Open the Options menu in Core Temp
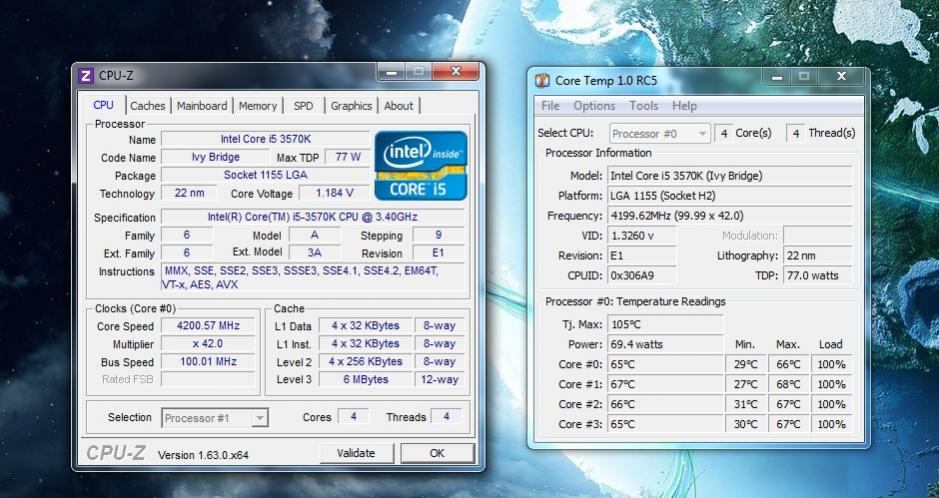This screenshot has height=498, width=939. coord(594,106)
